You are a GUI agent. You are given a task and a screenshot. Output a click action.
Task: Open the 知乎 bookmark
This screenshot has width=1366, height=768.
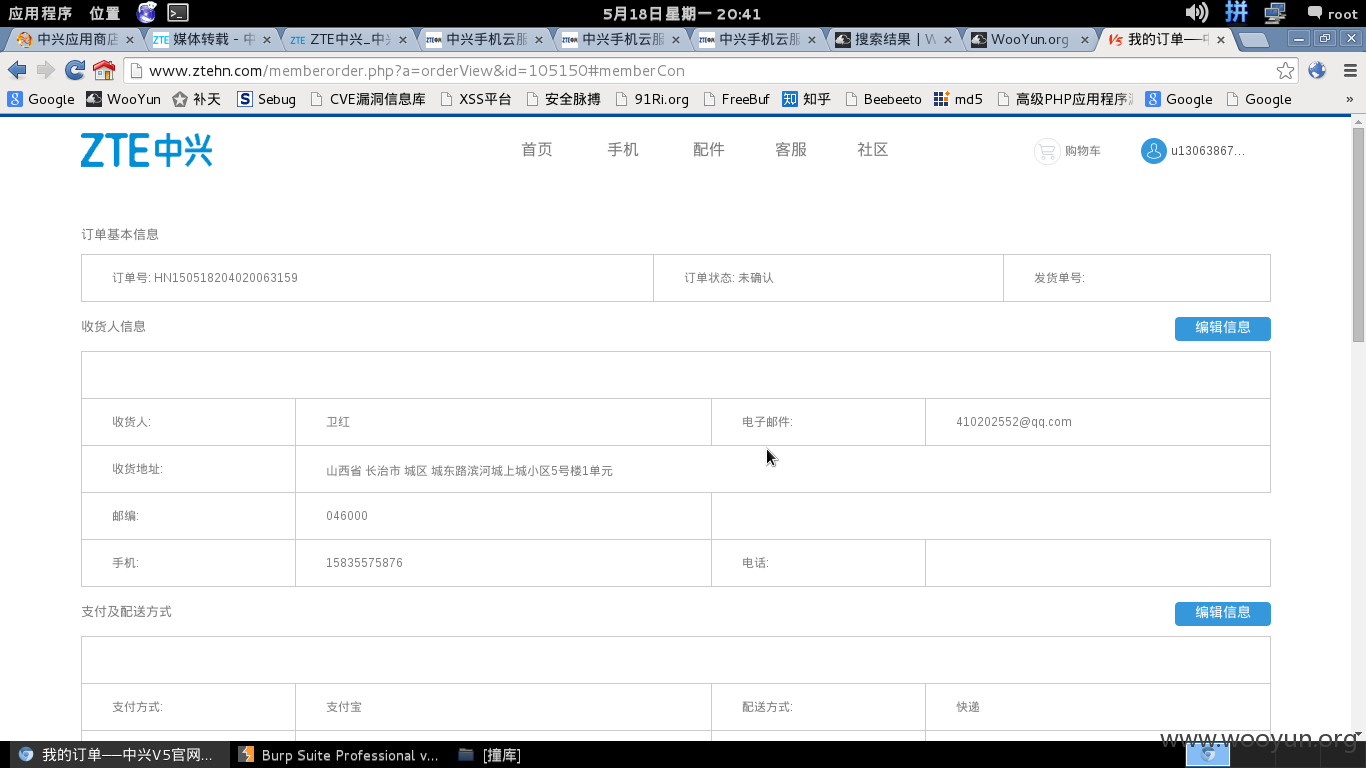(807, 99)
